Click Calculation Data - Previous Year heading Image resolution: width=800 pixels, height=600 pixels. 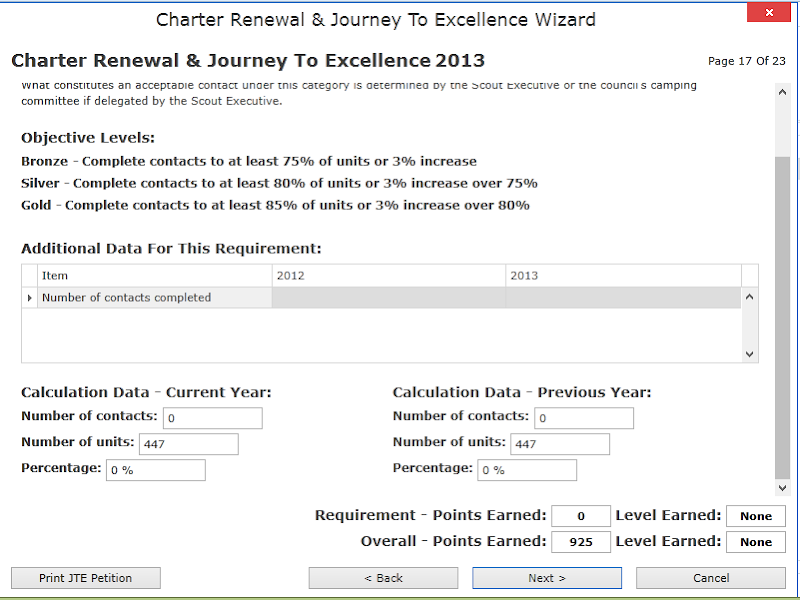[522, 392]
